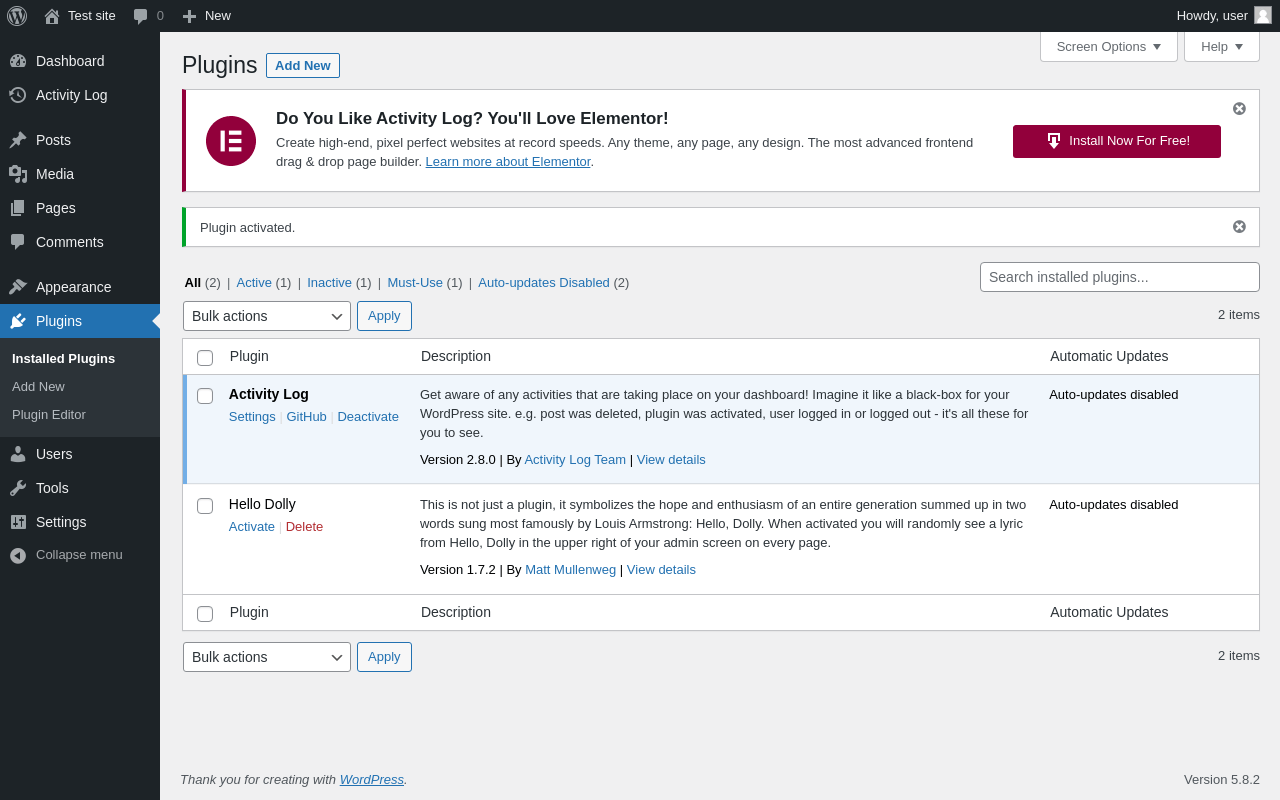The height and width of the screenshot is (800, 1280).
Task: Click the Comments speech bubble sidebar icon
Action: point(18,242)
